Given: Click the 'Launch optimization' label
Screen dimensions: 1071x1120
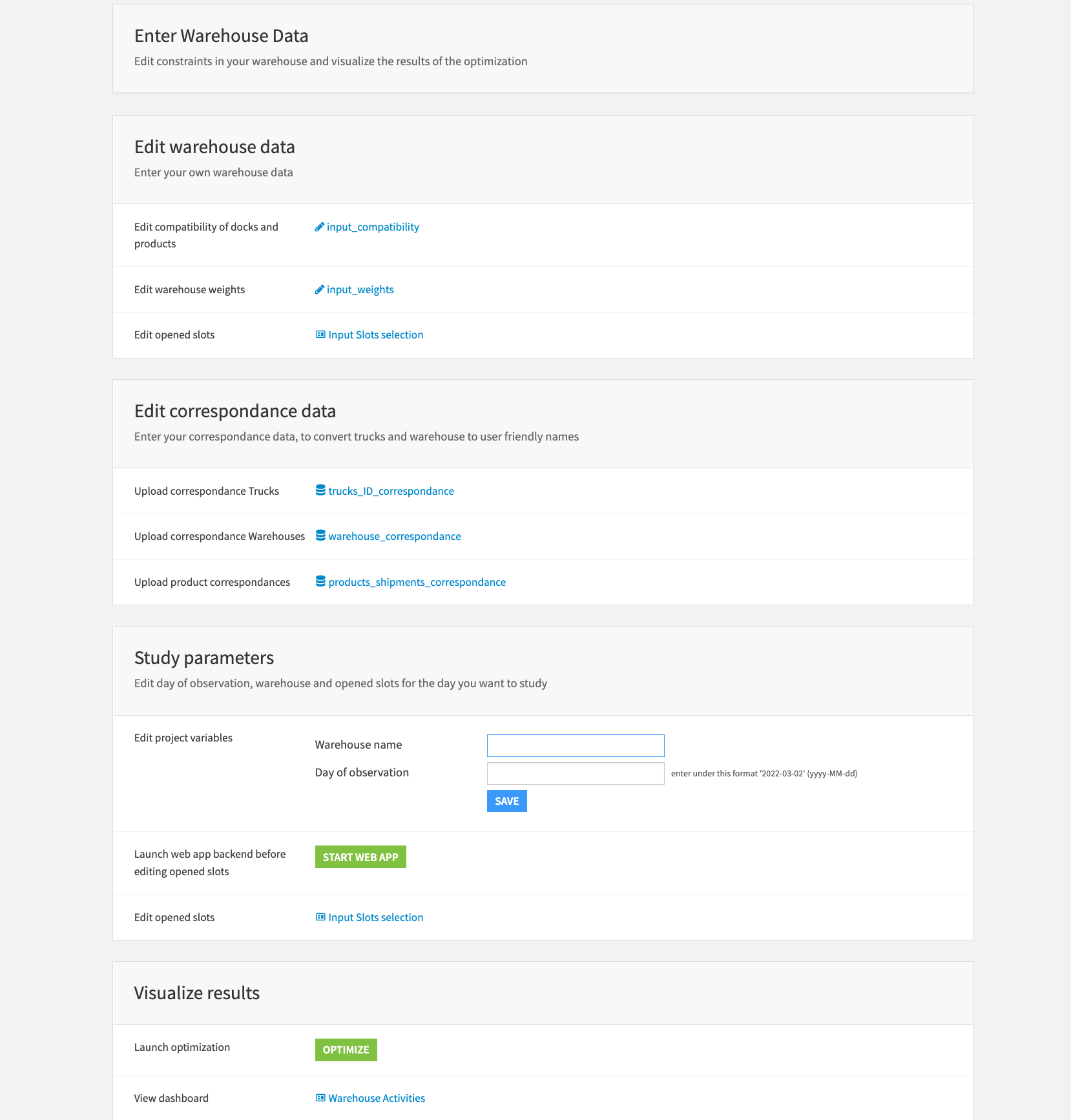Looking at the screenshot, I should click(182, 1047).
